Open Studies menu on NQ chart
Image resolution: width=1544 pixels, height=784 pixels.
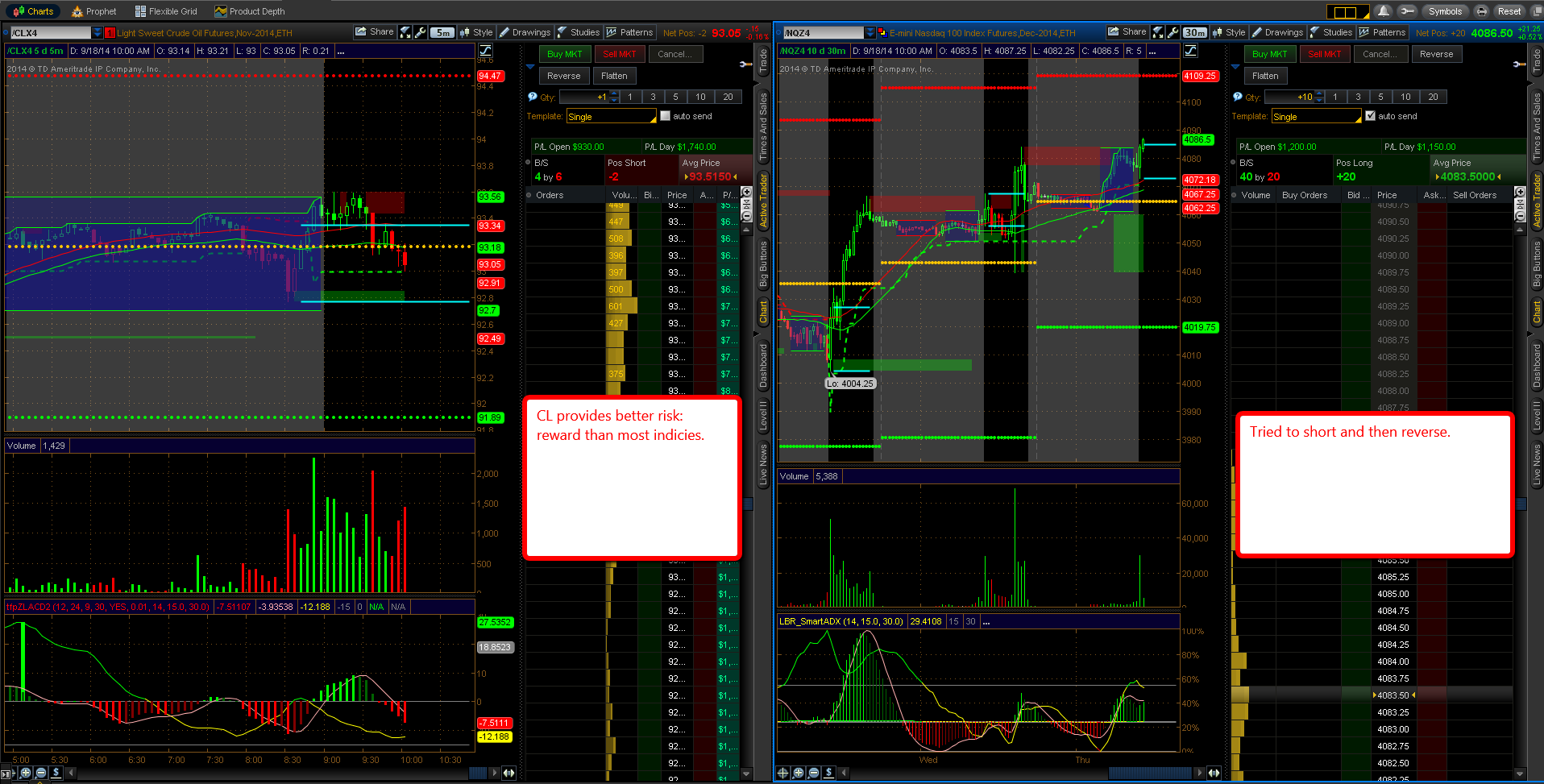click(x=1331, y=32)
